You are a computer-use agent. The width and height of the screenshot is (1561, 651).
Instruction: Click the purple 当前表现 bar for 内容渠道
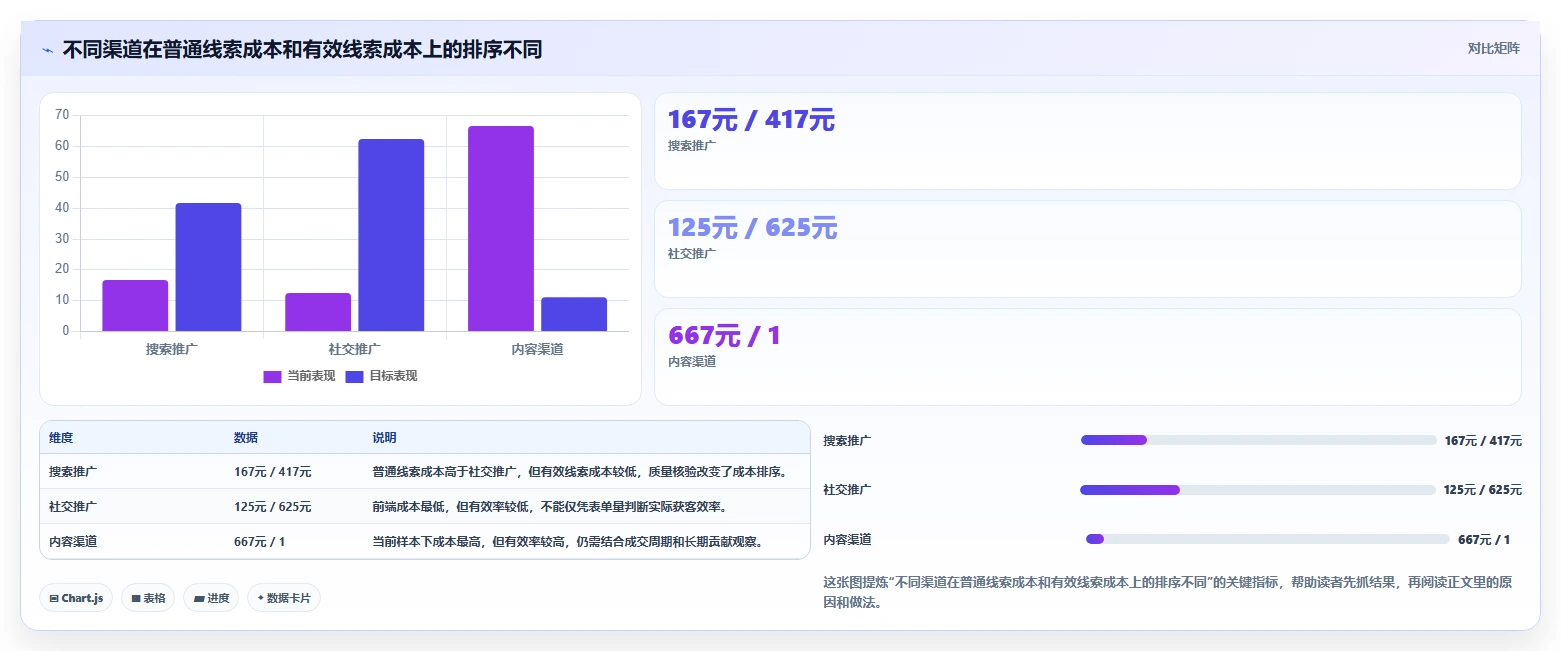(501, 229)
